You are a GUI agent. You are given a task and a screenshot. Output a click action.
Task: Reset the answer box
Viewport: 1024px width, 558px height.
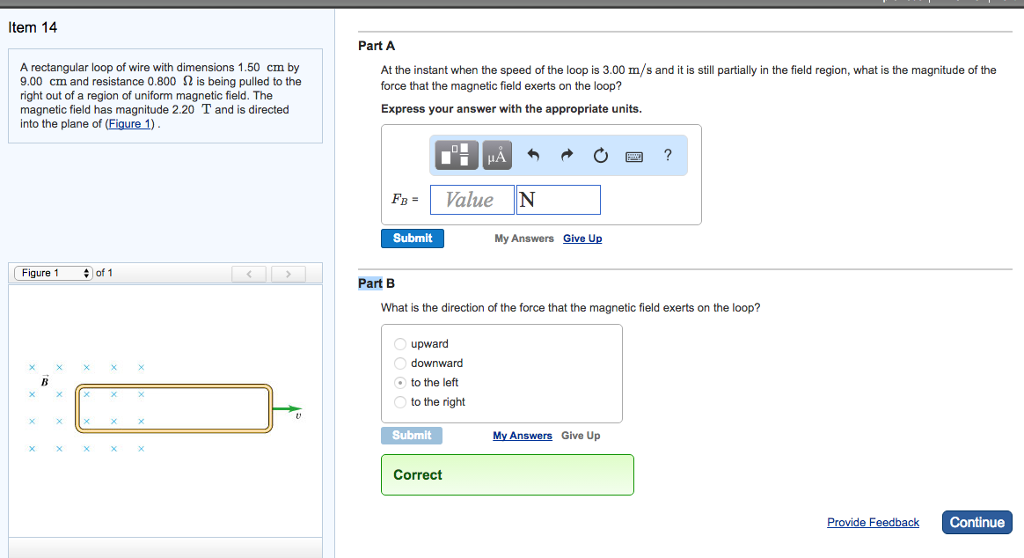(600, 156)
